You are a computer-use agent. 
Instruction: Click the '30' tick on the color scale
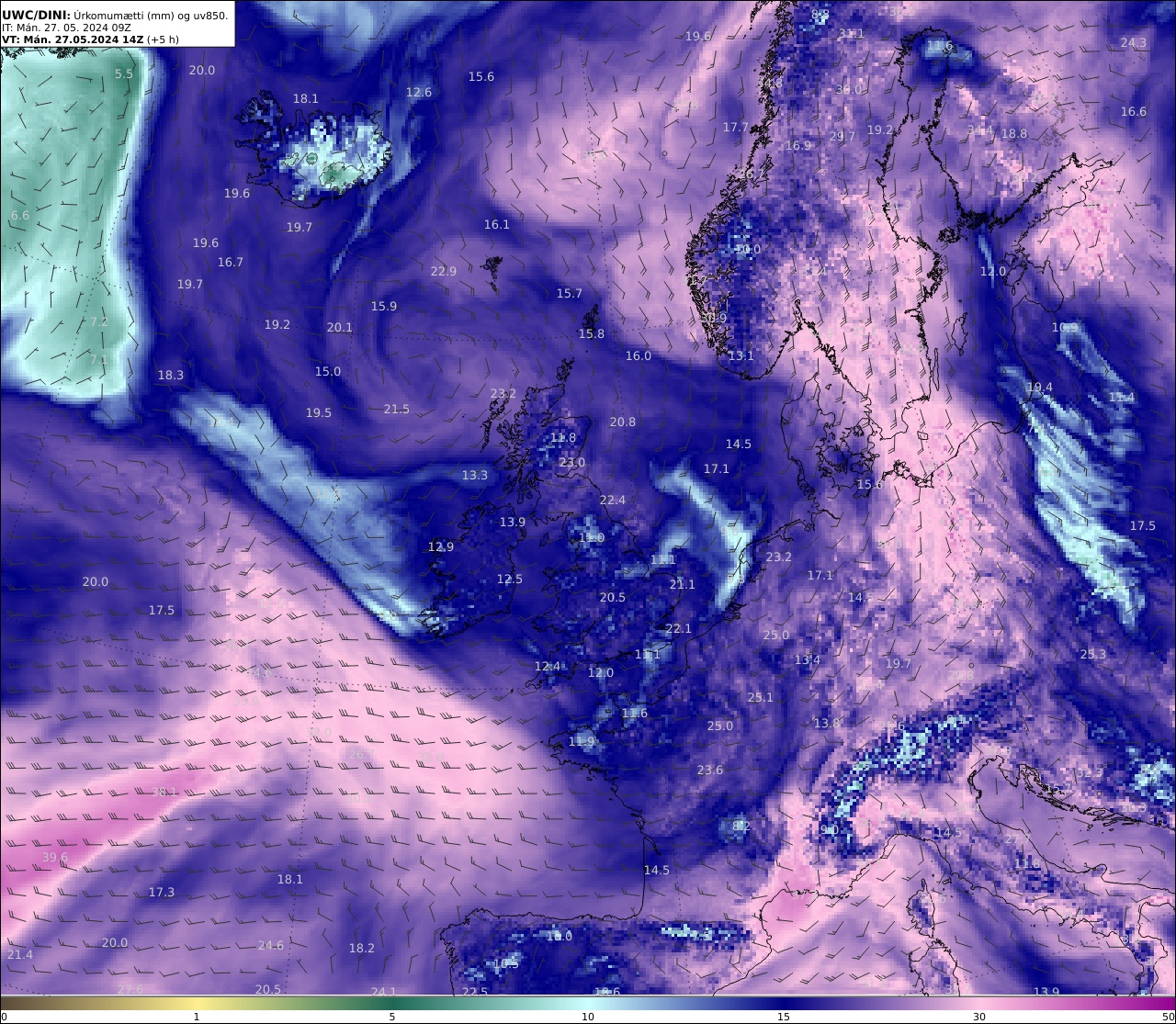979,1017
